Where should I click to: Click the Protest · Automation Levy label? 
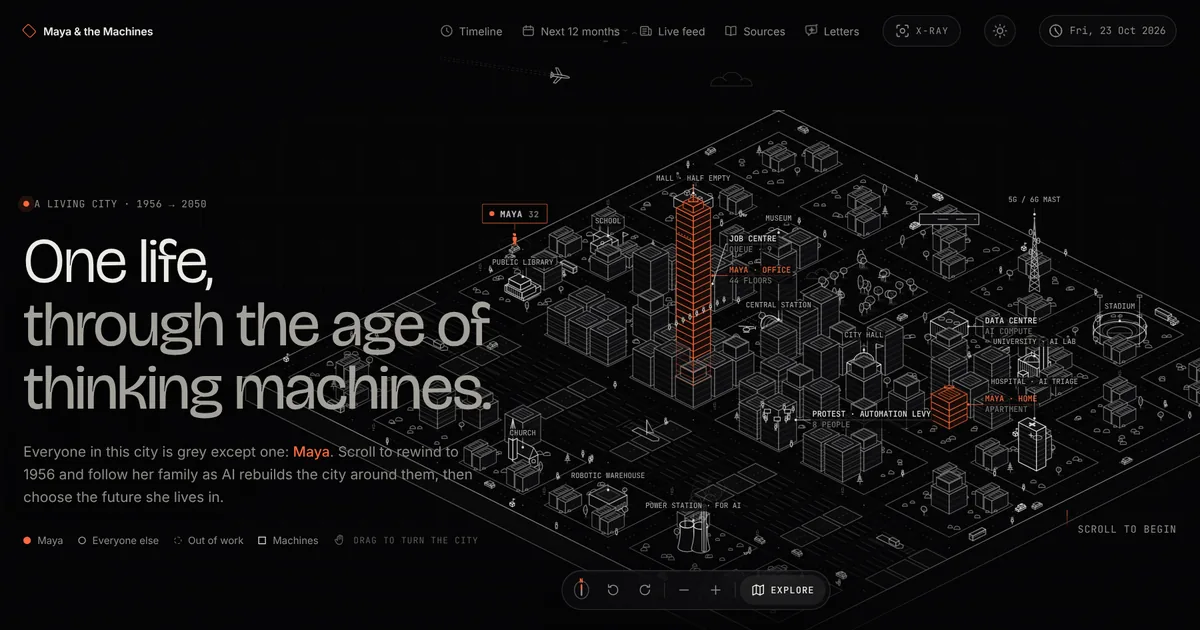871,414
